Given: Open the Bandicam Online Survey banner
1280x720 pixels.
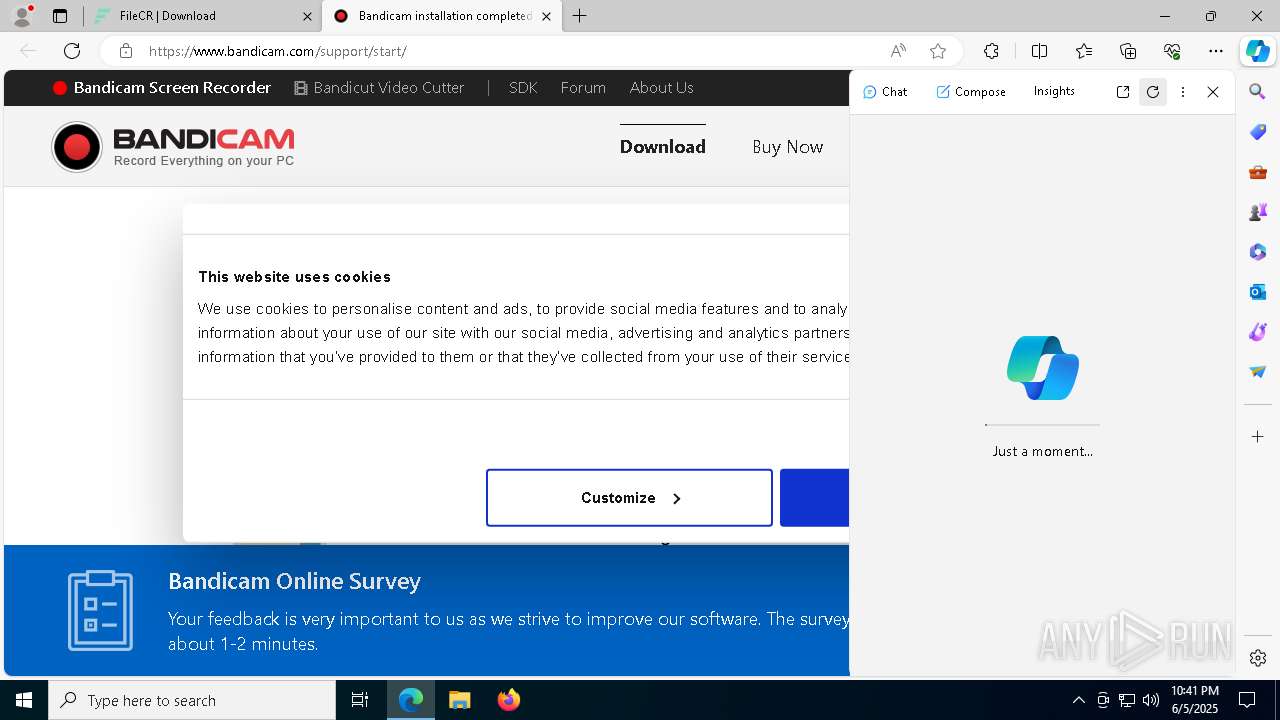Looking at the screenshot, I should tap(426, 611).
